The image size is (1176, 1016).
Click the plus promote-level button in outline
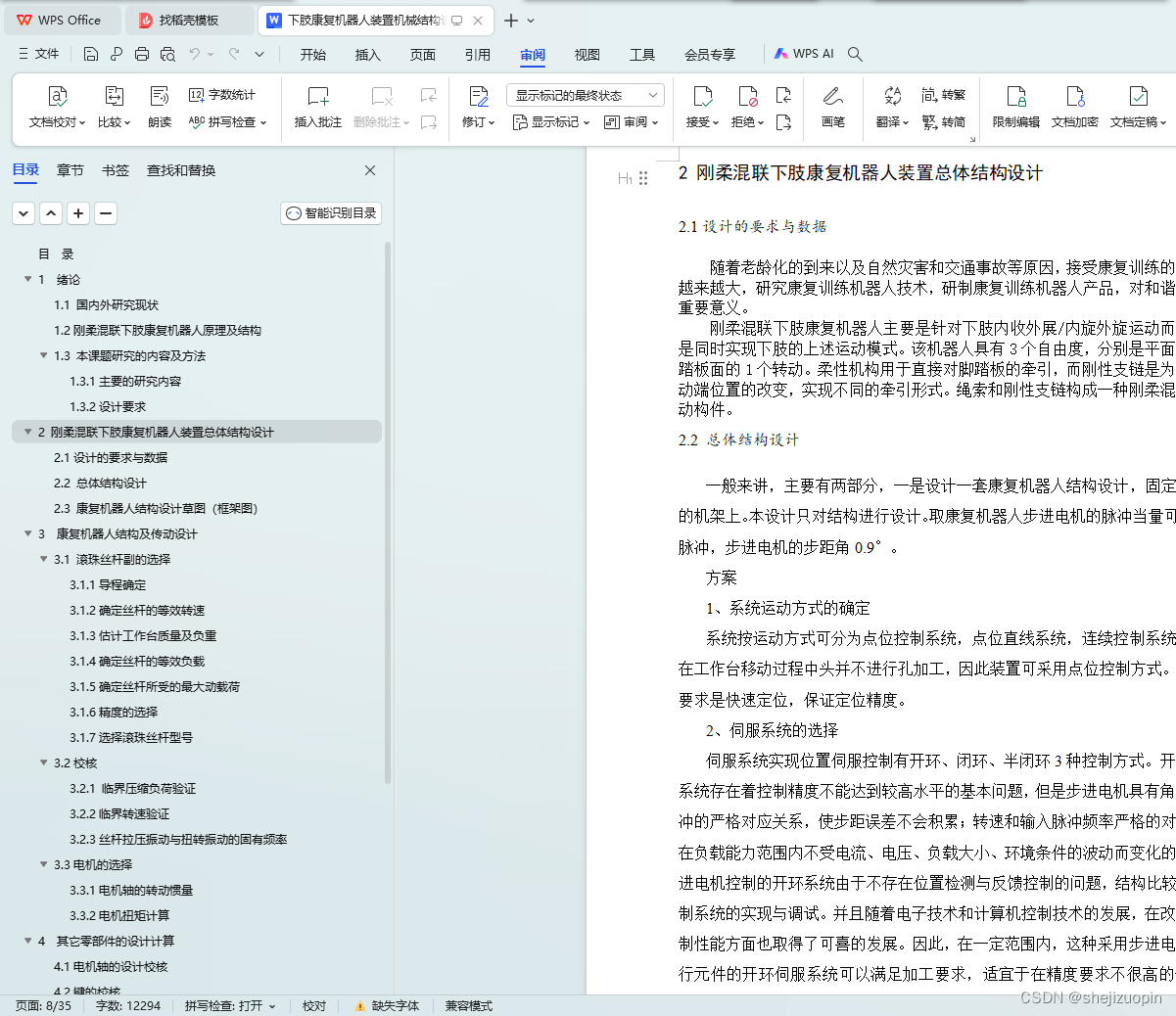pos(78,212)
